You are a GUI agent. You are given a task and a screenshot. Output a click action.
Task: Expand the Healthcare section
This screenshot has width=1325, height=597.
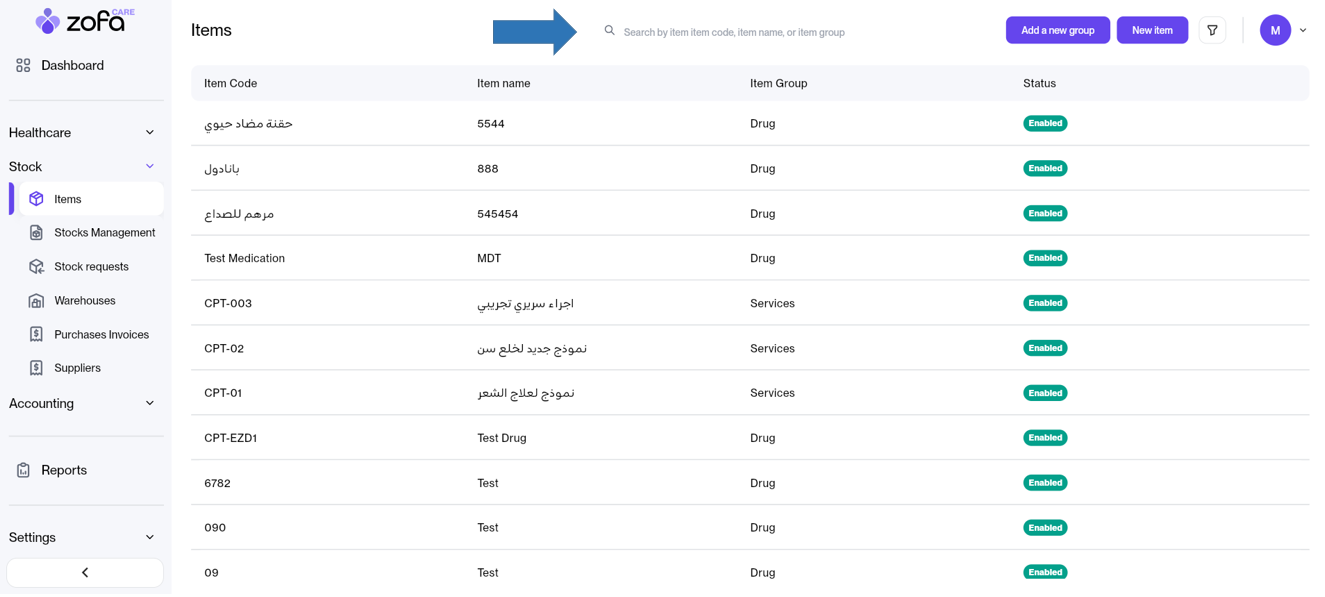(85, 133)
